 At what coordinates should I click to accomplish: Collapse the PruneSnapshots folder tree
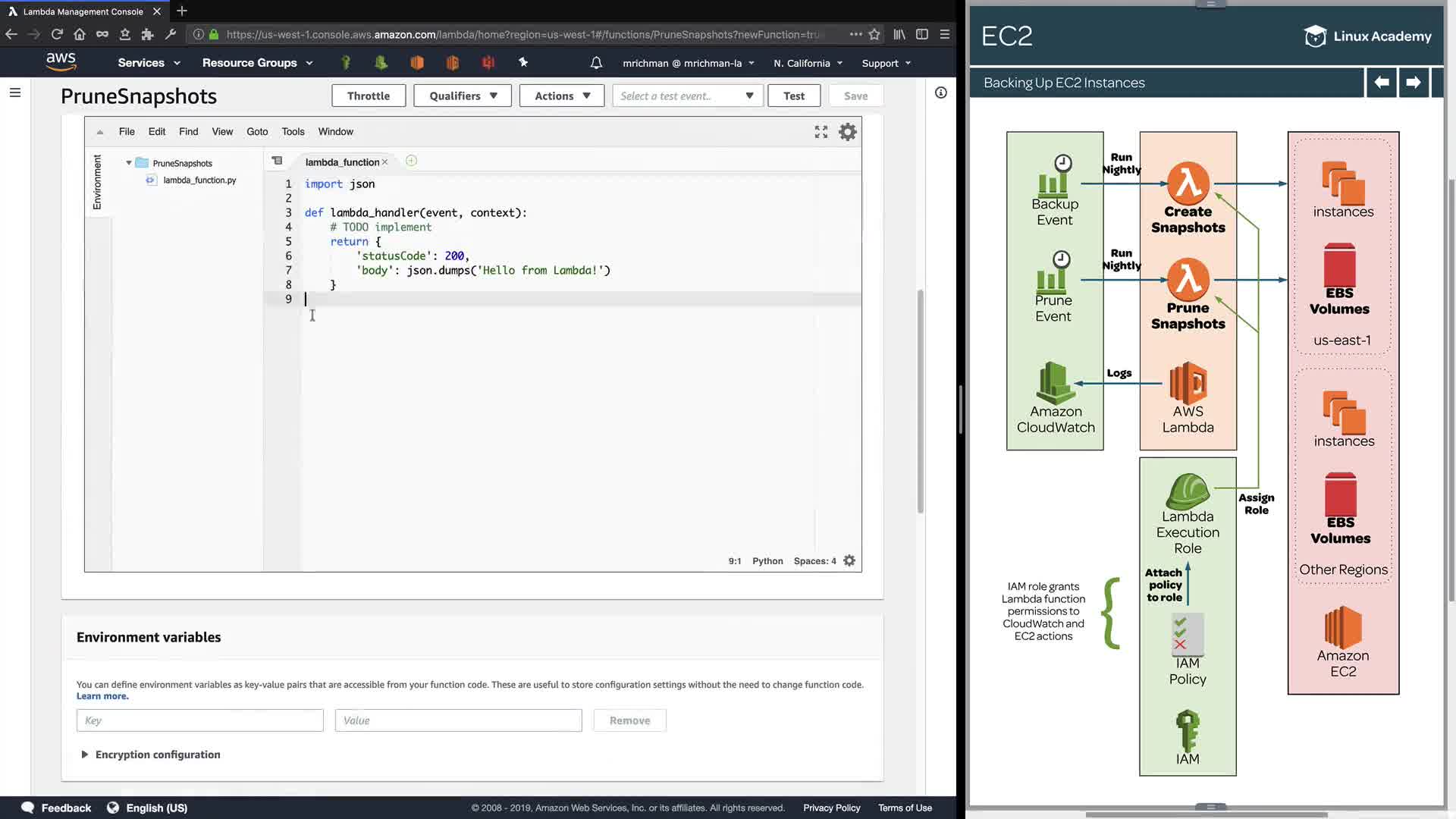pos(129,163)
